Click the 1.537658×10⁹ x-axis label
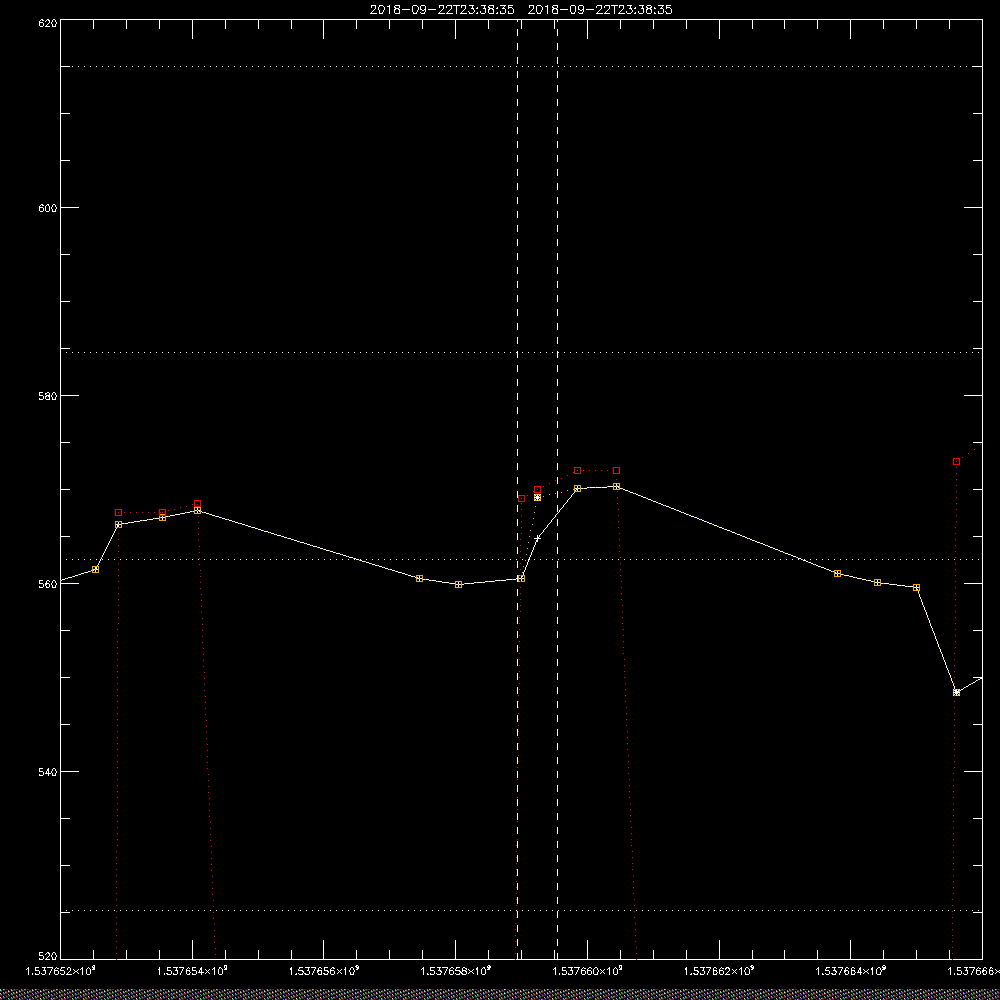 click(x=455, y=971)
